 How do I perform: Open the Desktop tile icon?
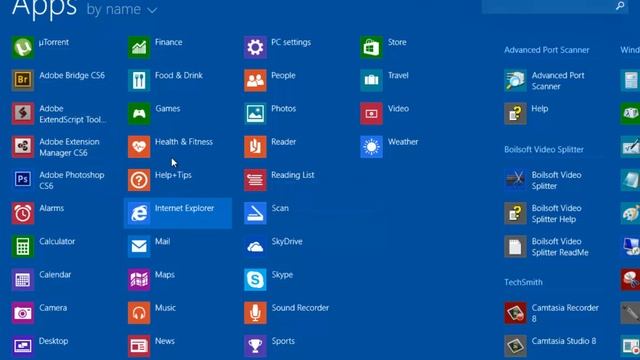pyautogui.click(x=22, y=346)
